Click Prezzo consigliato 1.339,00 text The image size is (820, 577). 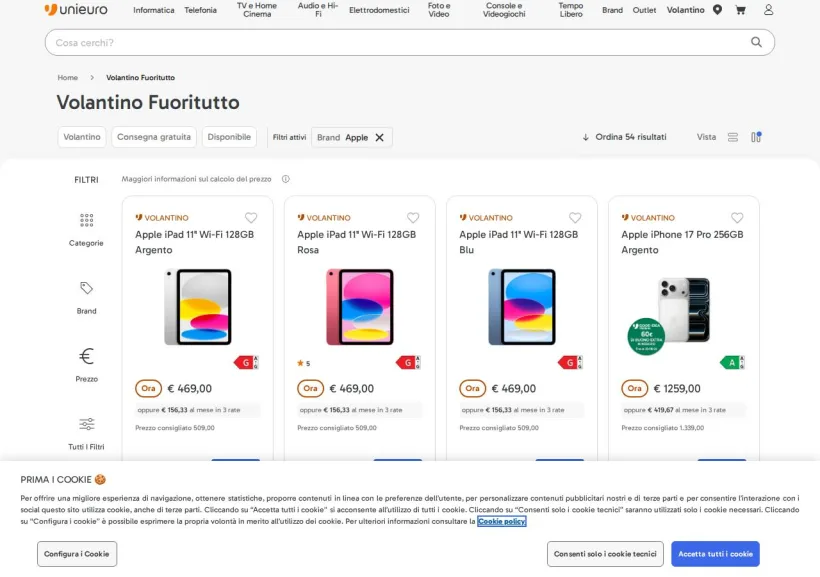coord(663,428)
